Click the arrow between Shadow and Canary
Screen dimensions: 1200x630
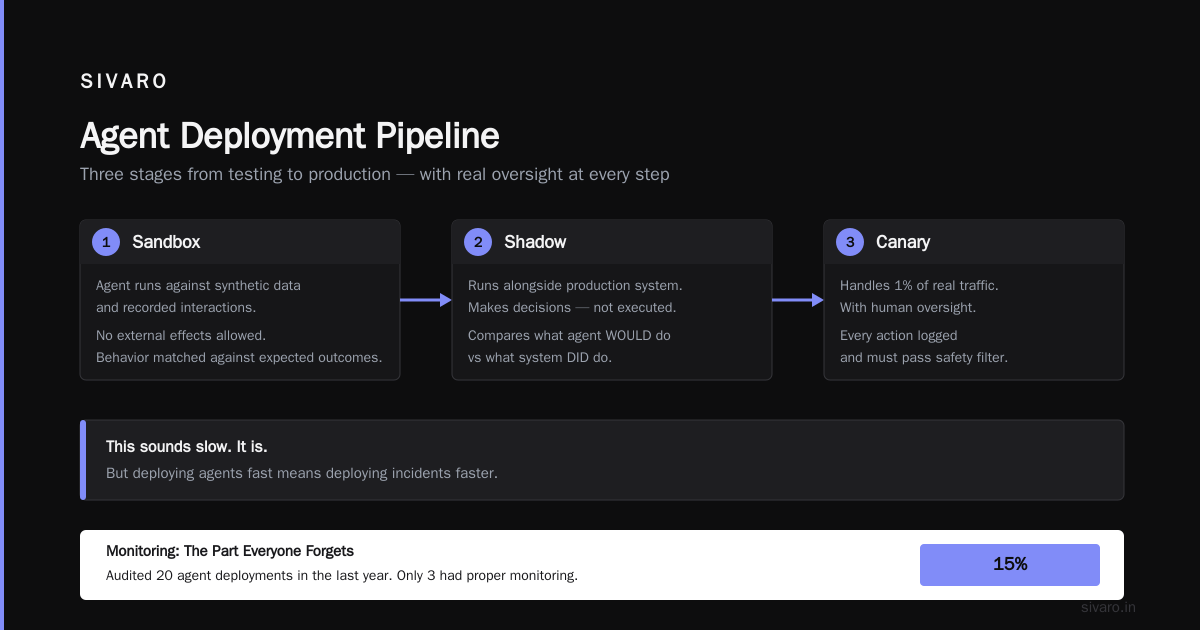(x=798, y=300)
